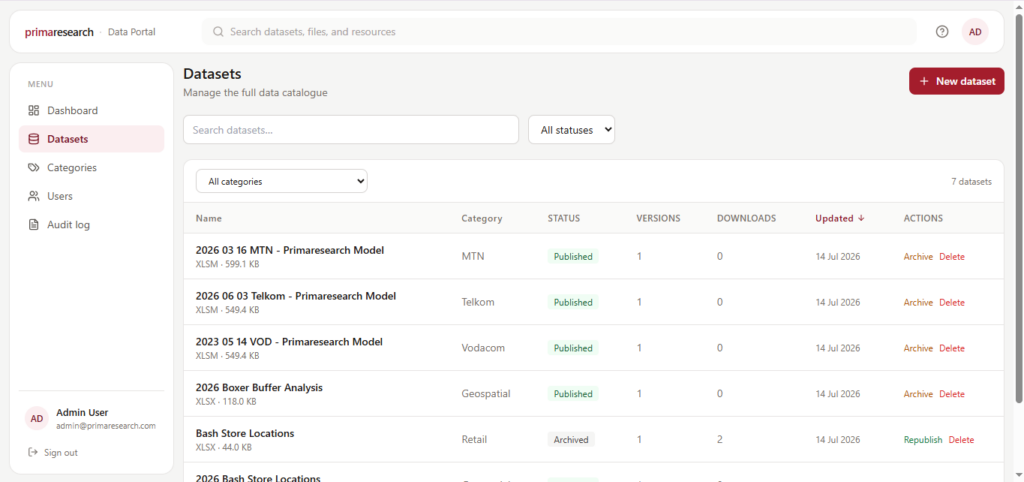Click the Category column header

click(x=481, y=218)
